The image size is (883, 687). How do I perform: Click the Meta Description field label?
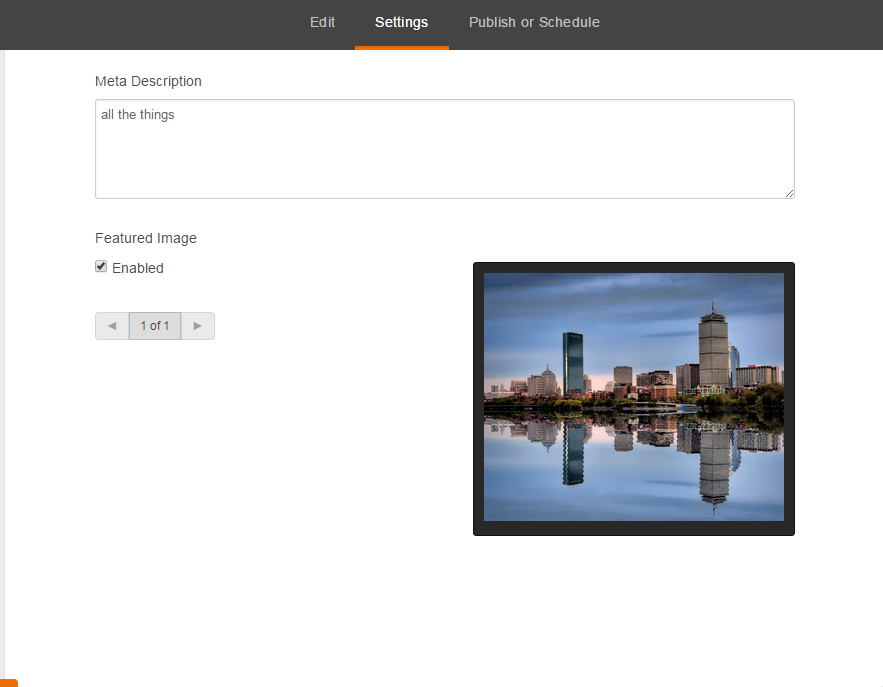(x=148, y=81)
